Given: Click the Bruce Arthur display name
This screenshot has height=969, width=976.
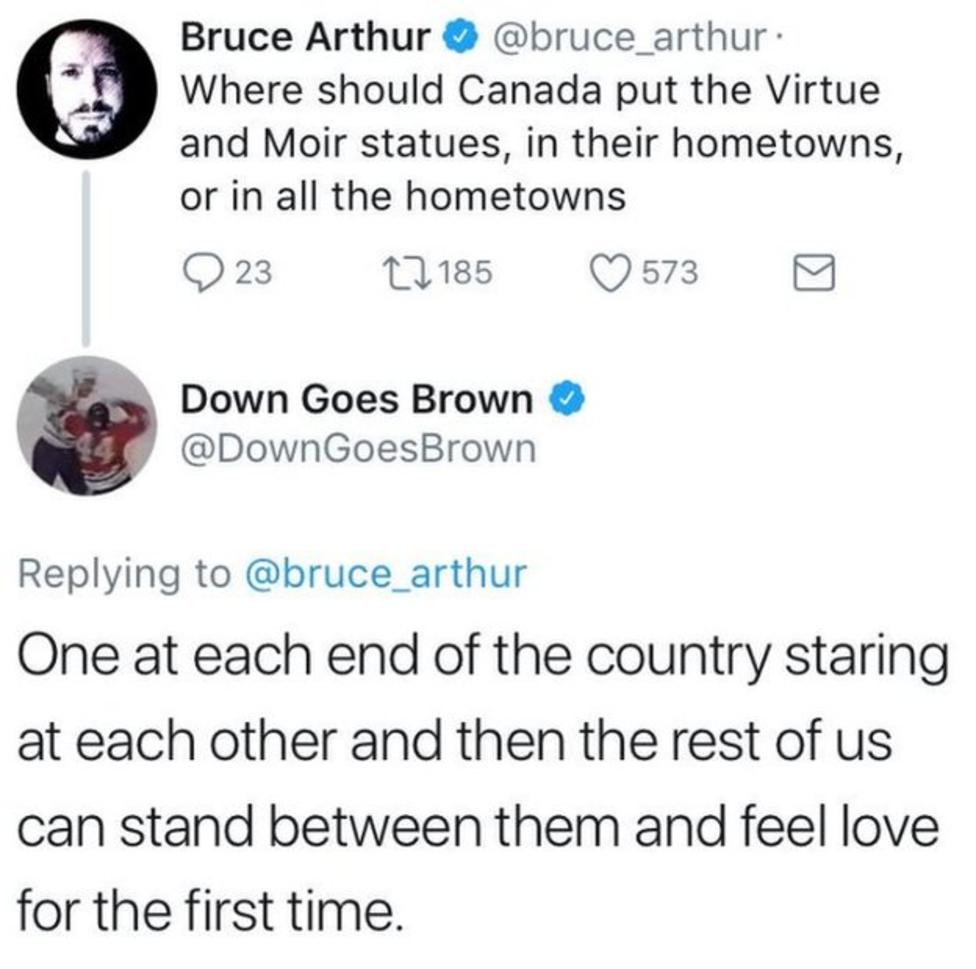Looking at the screenshot, I should [306, 40].
